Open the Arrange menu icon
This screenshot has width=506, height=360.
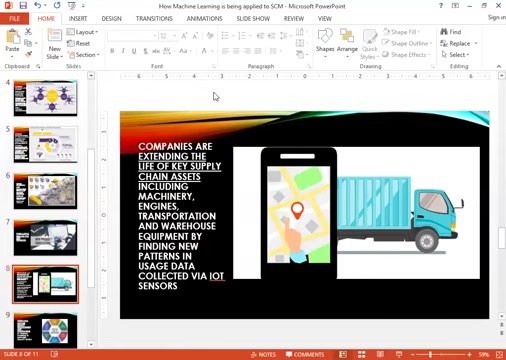(347, 43)
